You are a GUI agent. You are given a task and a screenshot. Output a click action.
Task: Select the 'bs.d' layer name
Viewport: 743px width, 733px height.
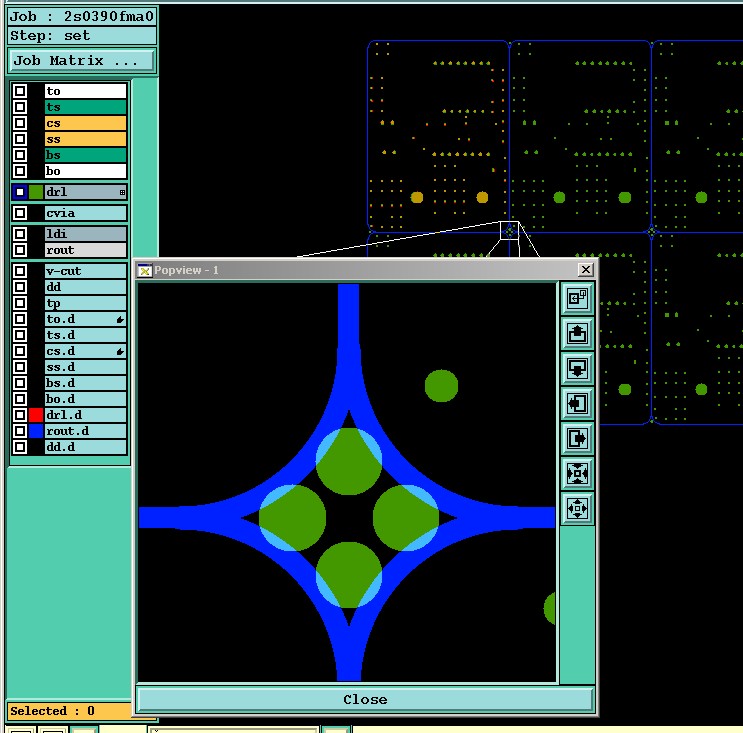pos(86,383)
